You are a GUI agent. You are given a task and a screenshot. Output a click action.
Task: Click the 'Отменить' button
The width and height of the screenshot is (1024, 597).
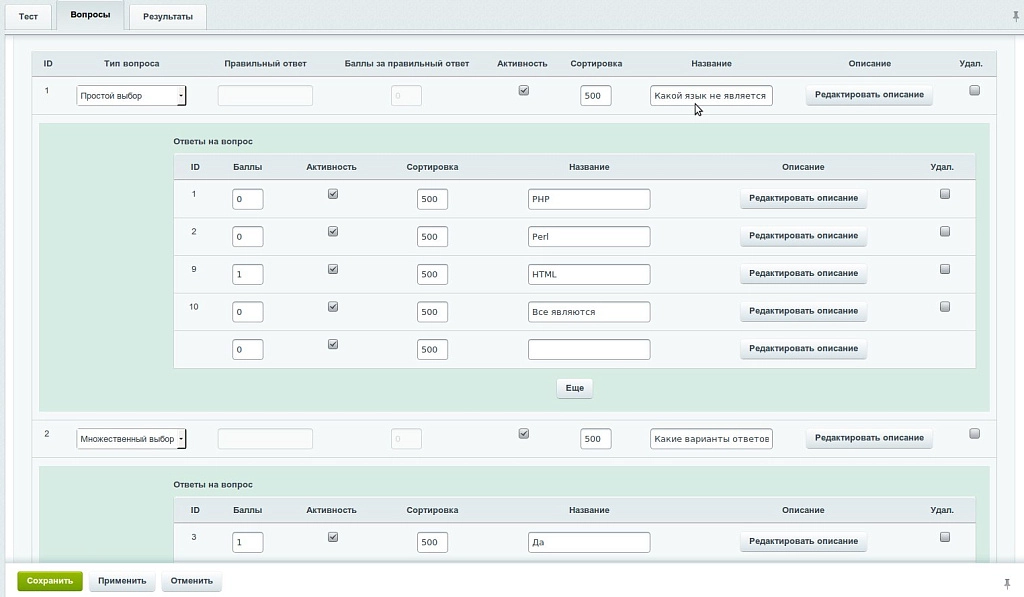coord(191,581)
